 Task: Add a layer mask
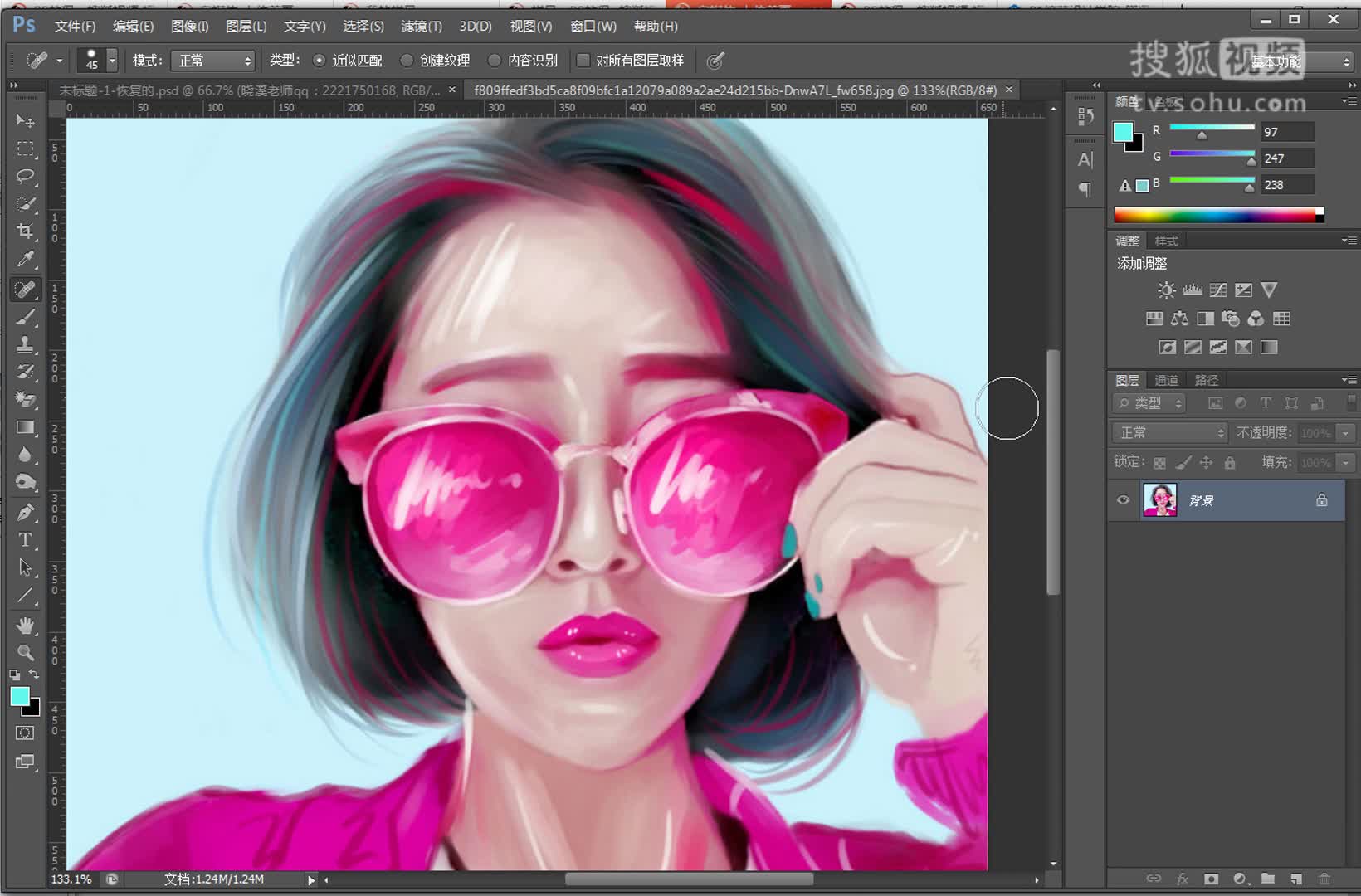tap(1212, 879)
